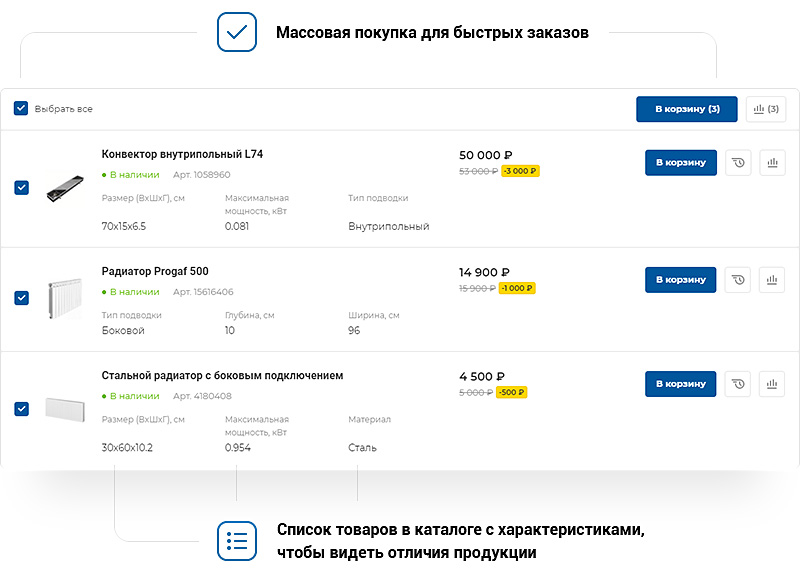The image size is (800, 577).
Task: Uncheck the Стальной радиатор checkbox
Action: [20, 408]
